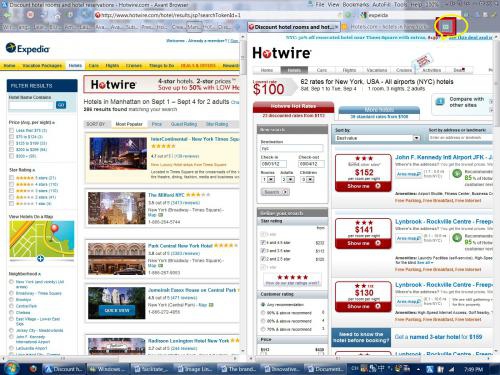The height and width of the screenshot is (375, 500).
Task: Click the Compare with other sites icon
Action: [x=440, y=102]
